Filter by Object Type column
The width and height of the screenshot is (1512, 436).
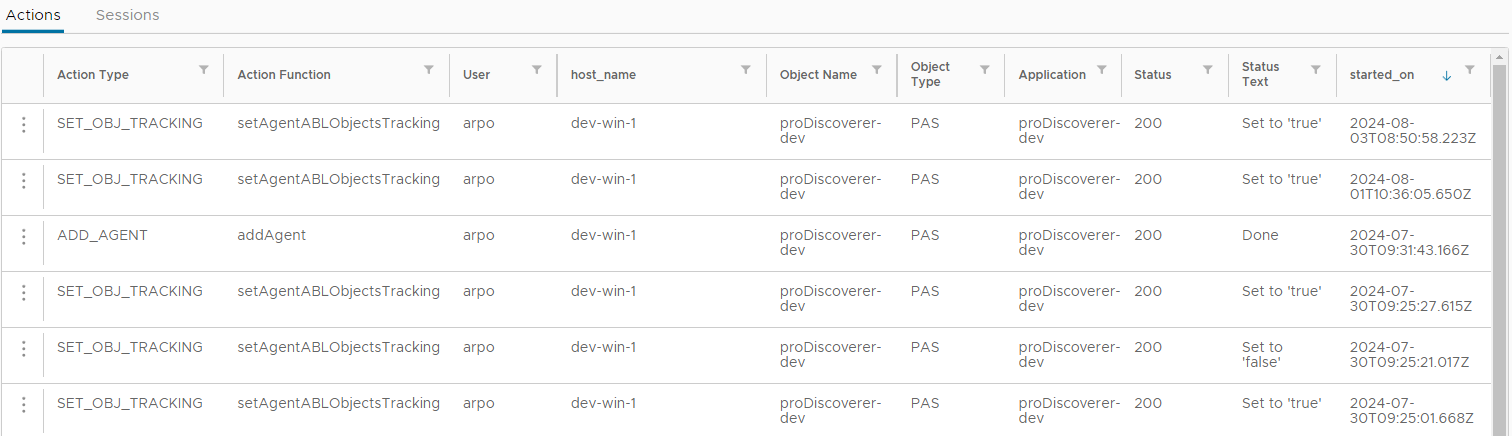tap(984, 70)
